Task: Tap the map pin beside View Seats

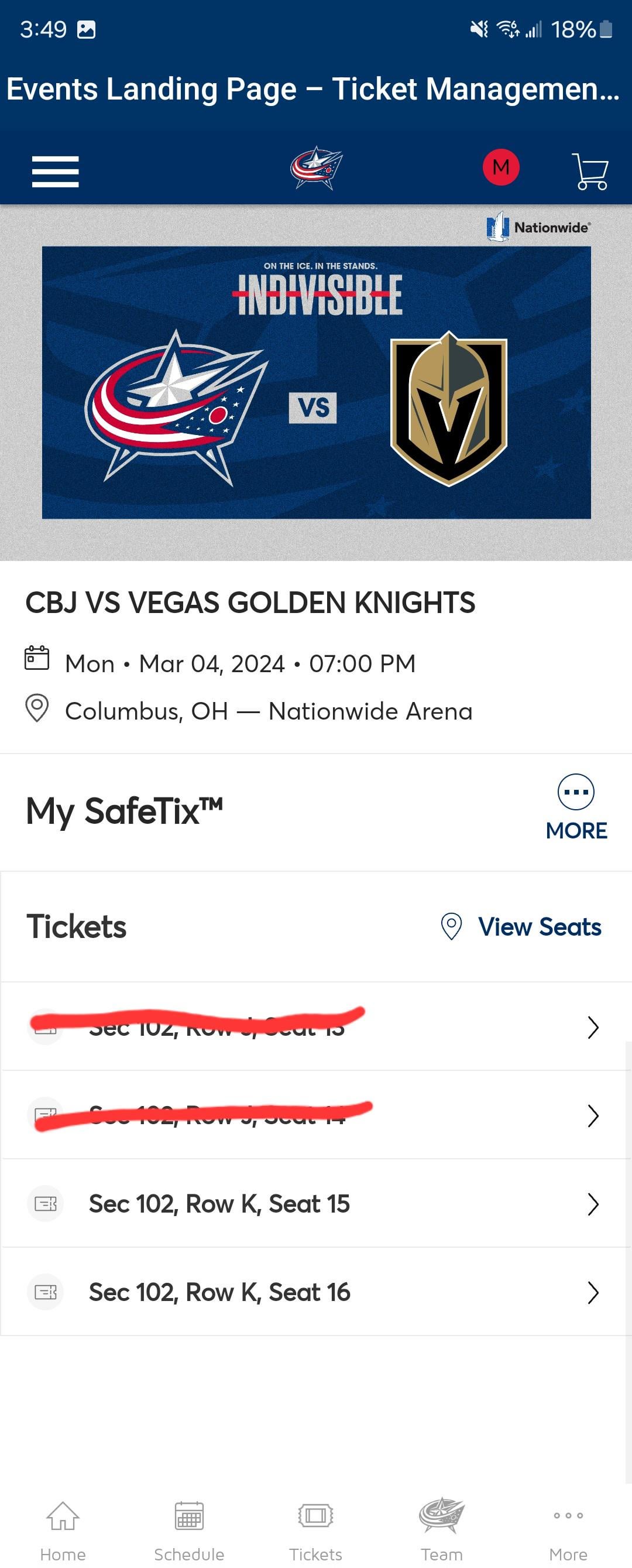Action: coord(451,926)
